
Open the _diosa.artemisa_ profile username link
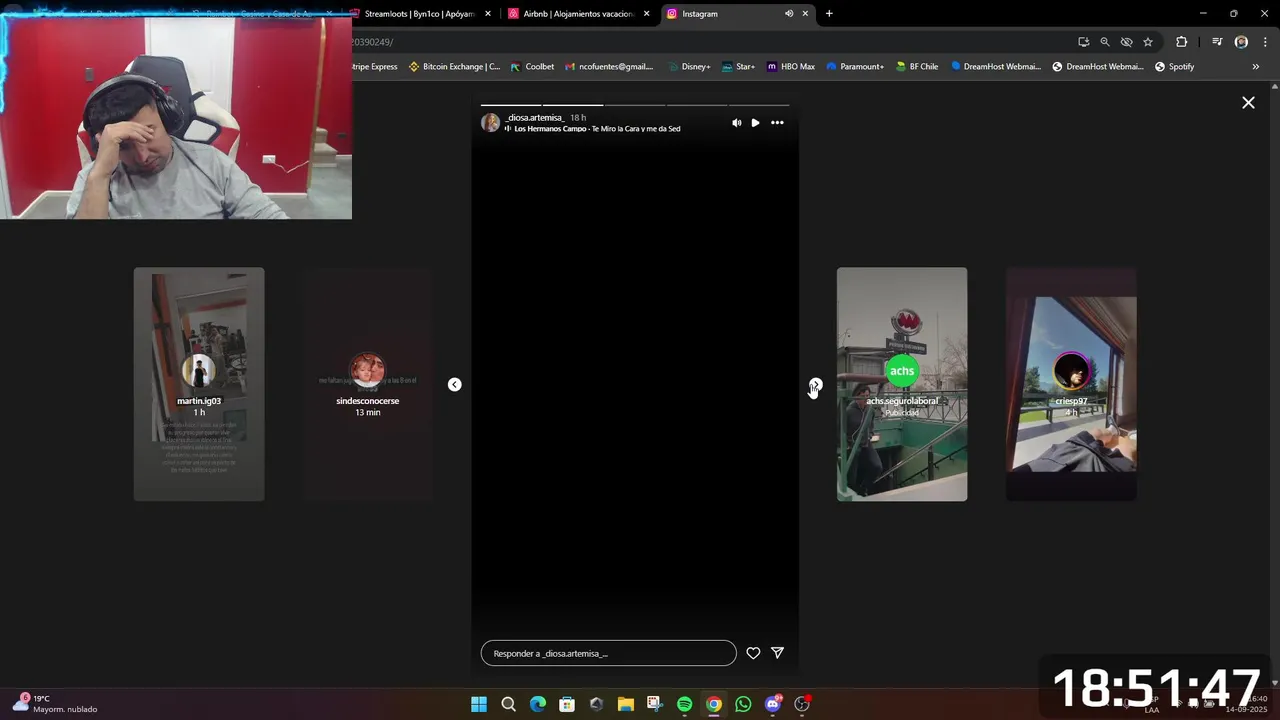(535, 117)
